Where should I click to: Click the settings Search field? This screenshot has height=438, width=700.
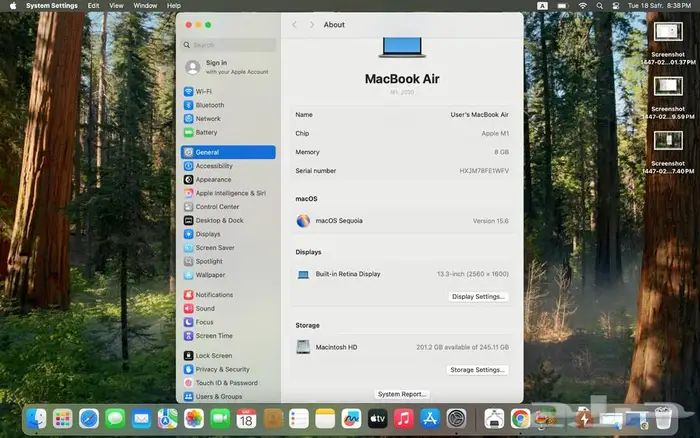point(229,45)
